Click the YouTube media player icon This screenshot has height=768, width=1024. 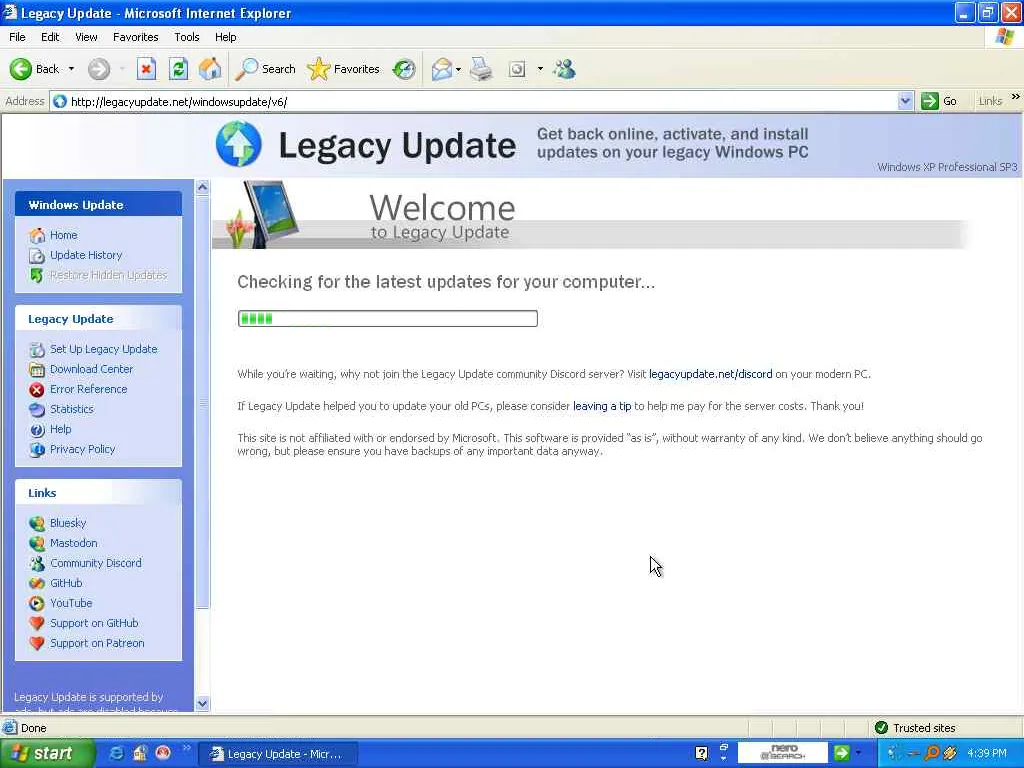(x=37, y=603)
